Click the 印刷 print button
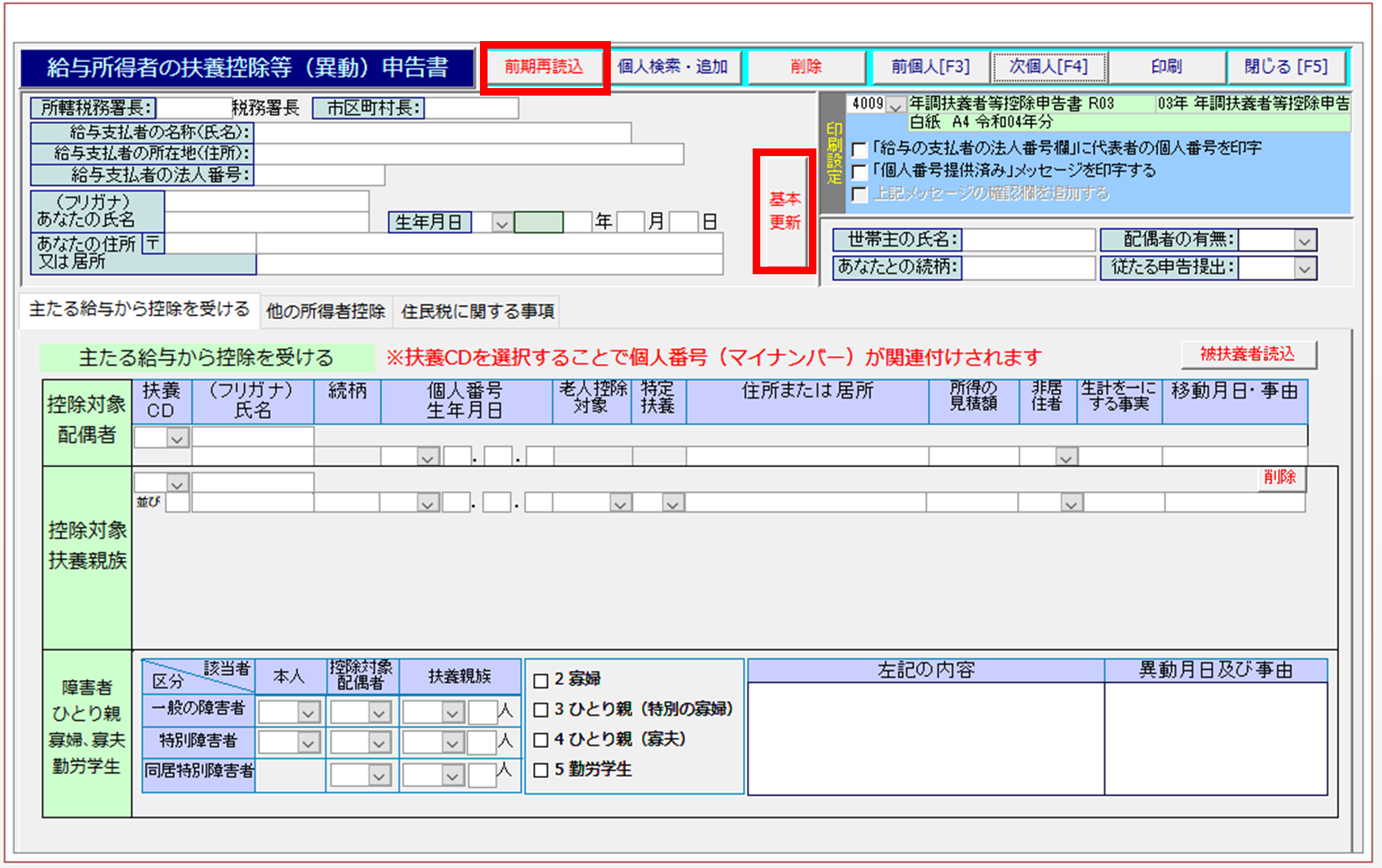Viewport: 1382px width, 868px height. tap(1166, 67)
